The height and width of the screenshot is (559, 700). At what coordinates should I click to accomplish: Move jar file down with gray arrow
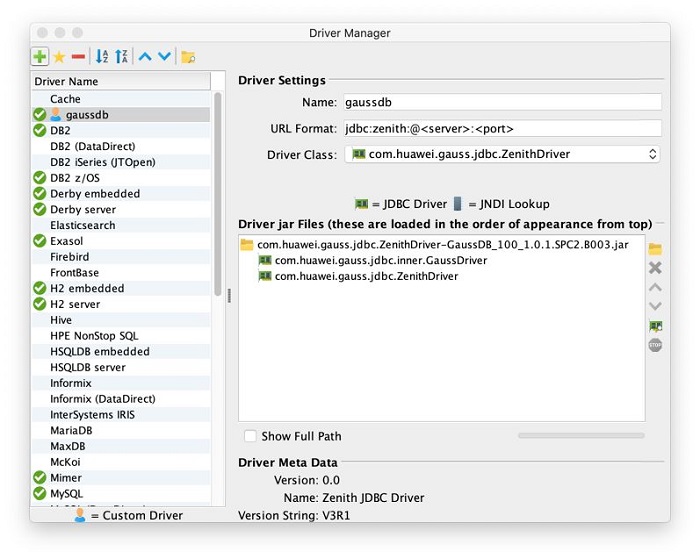coord(655,306)
